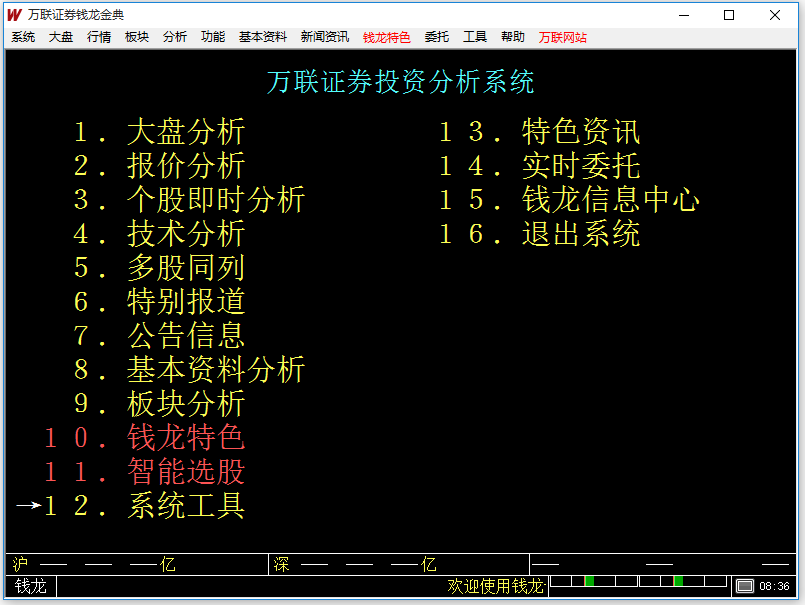Viewport: 805px width, 605px height.
Task: Open the 新闻资讯 menu
Action: point(325,37)
